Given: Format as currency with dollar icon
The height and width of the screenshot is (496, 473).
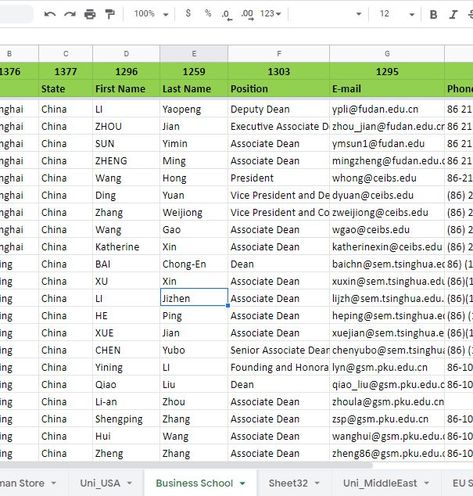Looking at the screenshot, I should coord(188,13).
